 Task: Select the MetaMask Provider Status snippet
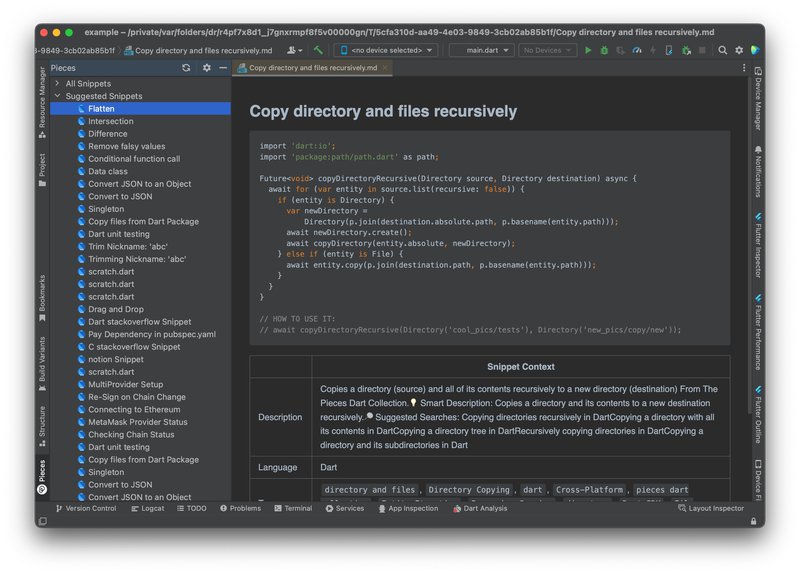coord(140,422)
